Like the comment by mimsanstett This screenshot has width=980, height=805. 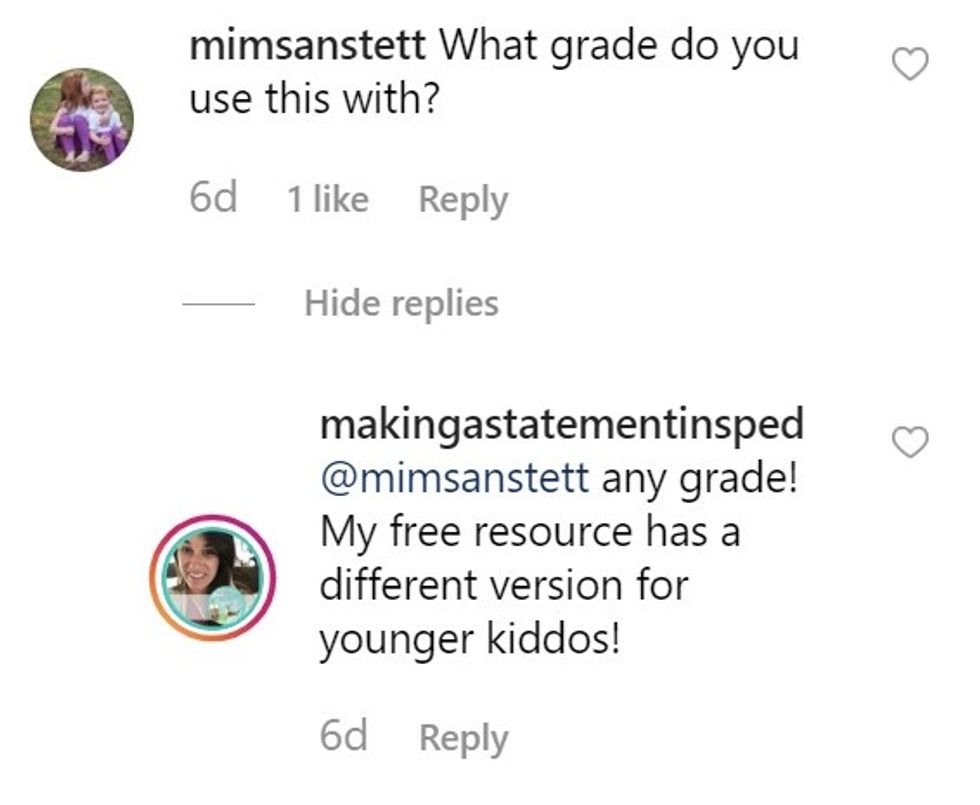pyautogui.click(x=909, y=65)
